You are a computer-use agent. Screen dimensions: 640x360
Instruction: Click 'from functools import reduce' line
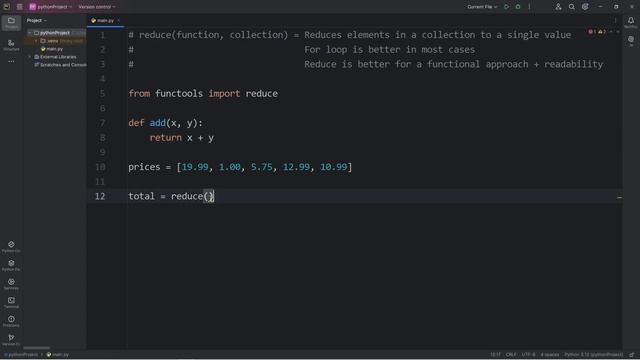click(203, 93)
